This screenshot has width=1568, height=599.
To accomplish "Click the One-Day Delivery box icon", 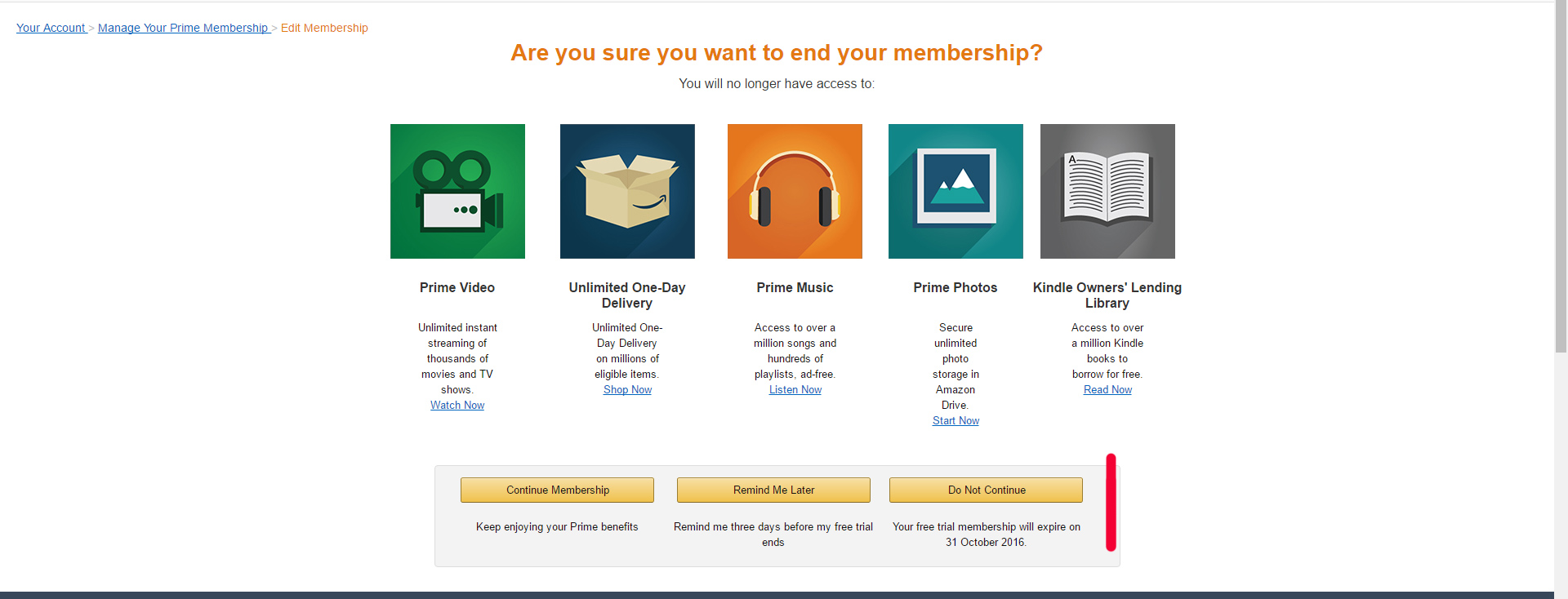I will pos(627,191).
